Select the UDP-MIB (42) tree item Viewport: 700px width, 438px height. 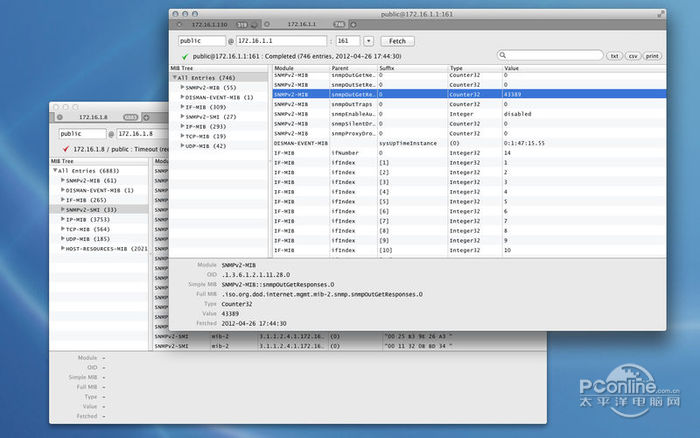206,146
